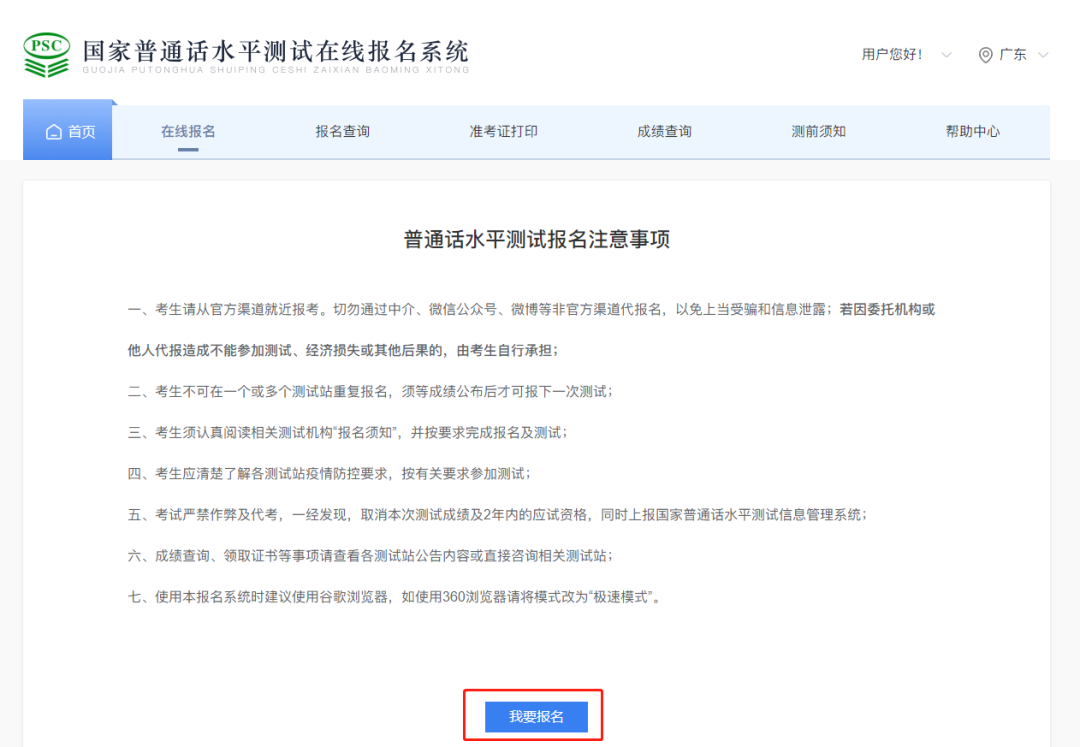Click the pinyin subtitle under the site title

tap(276, 70)
